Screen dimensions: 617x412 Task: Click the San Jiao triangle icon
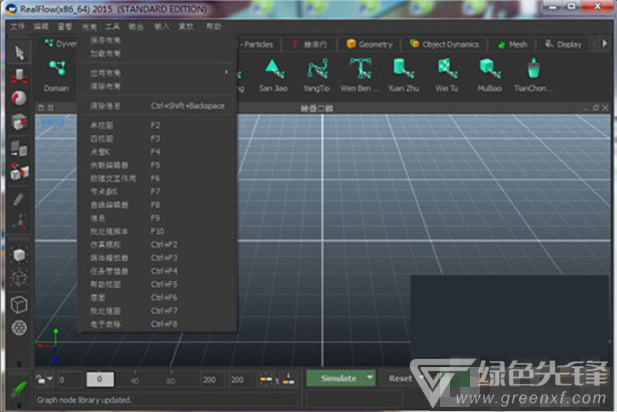pos(273,76)
